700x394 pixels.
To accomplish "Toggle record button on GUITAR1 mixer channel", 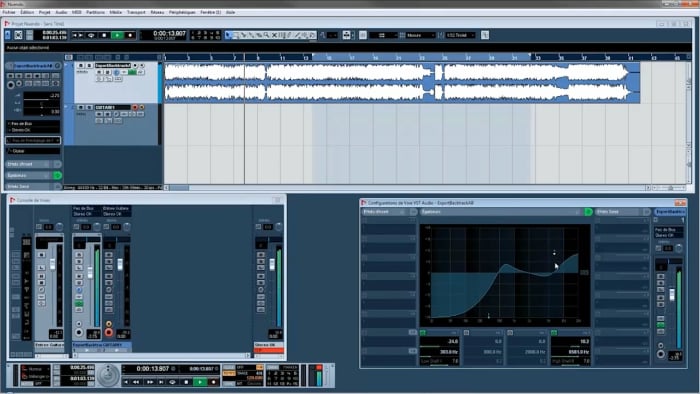I will coord(109,332).
